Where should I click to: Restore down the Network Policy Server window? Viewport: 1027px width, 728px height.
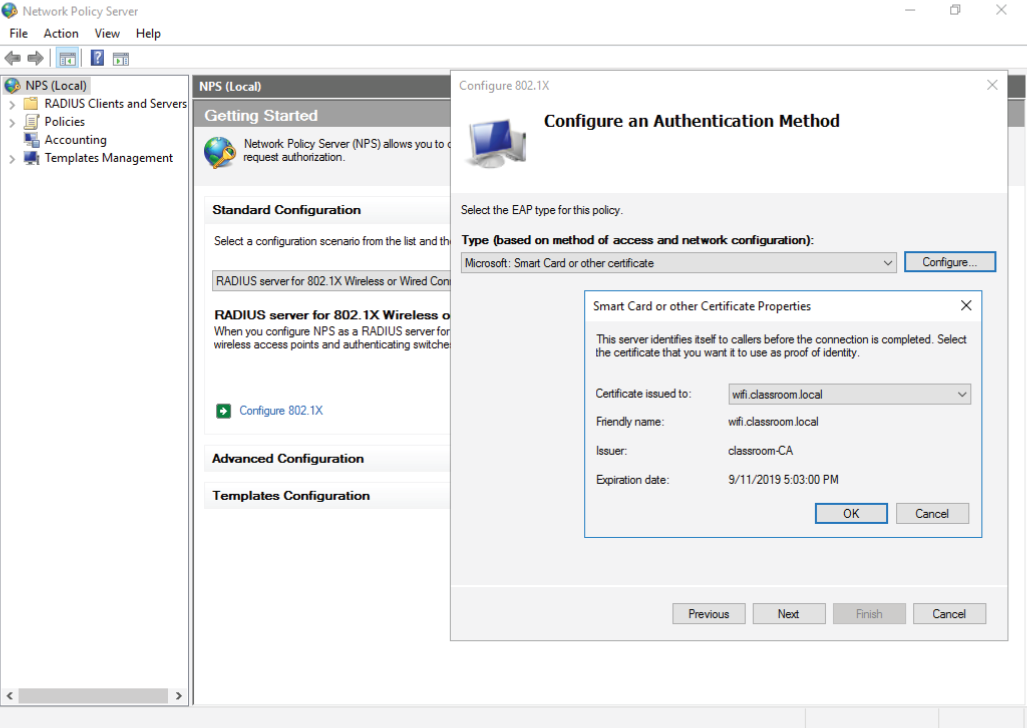(x=955, y=10)
